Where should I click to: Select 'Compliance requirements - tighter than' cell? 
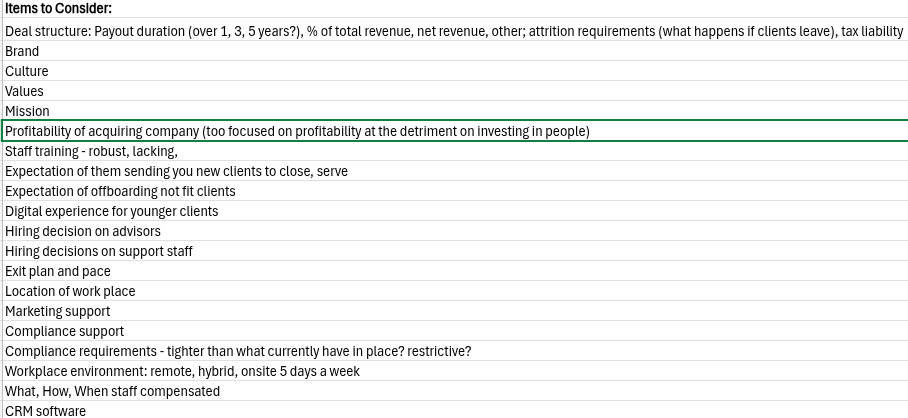455,351
